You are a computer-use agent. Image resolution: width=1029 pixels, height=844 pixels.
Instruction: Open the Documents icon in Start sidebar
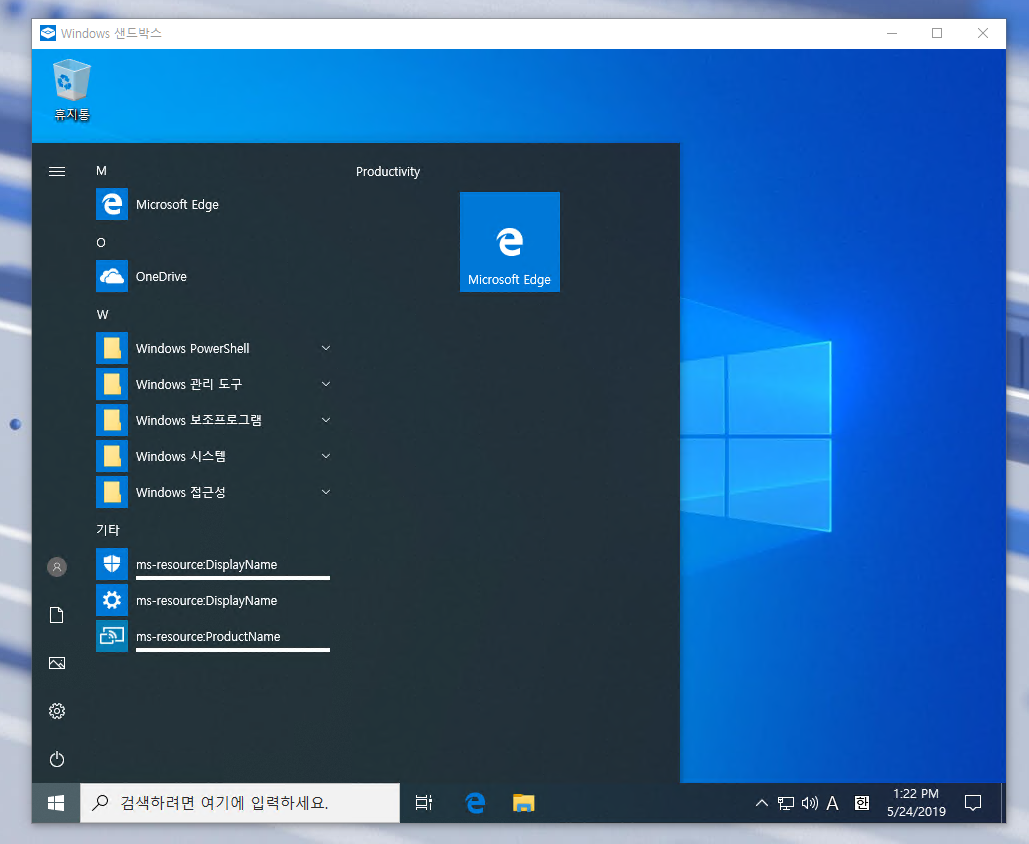[57, 615]
